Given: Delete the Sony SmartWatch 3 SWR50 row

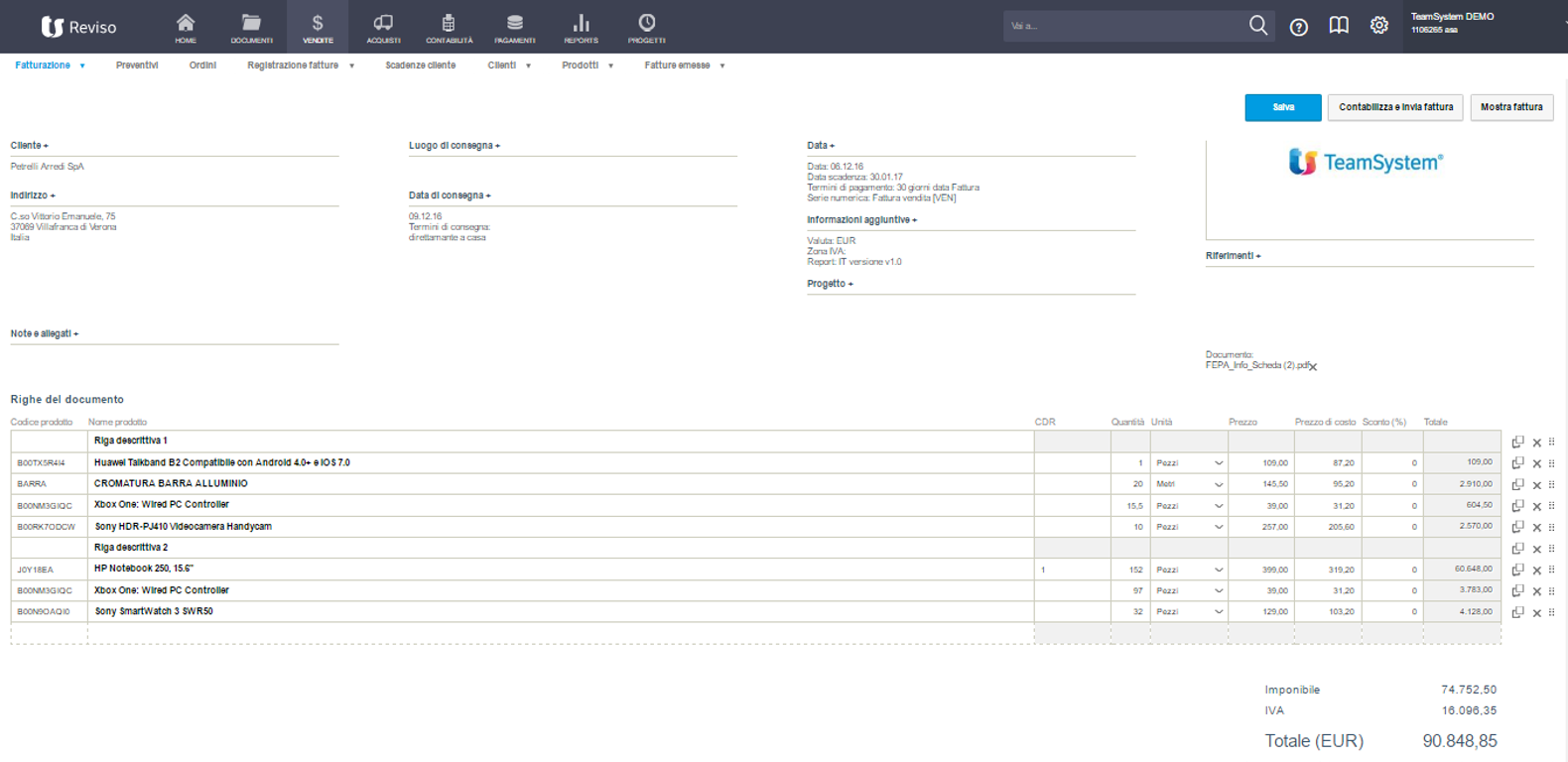Looking at the screenshot, I should click(x=1536, y=613).
